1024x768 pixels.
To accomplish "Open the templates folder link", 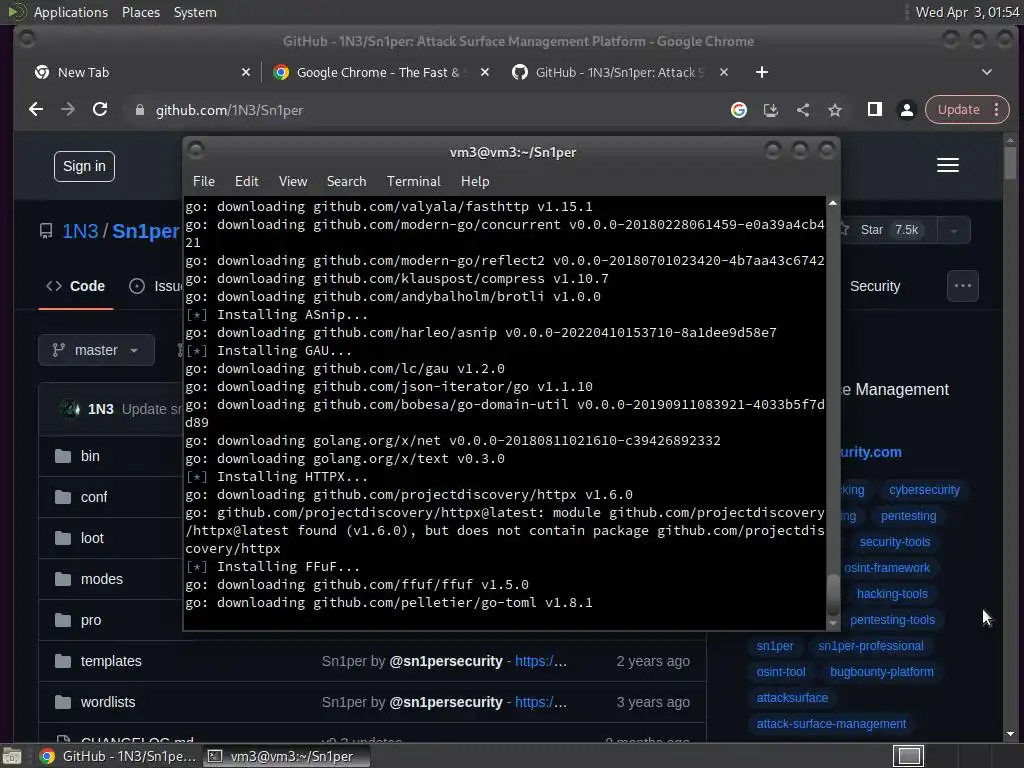I will click(111, 661).
